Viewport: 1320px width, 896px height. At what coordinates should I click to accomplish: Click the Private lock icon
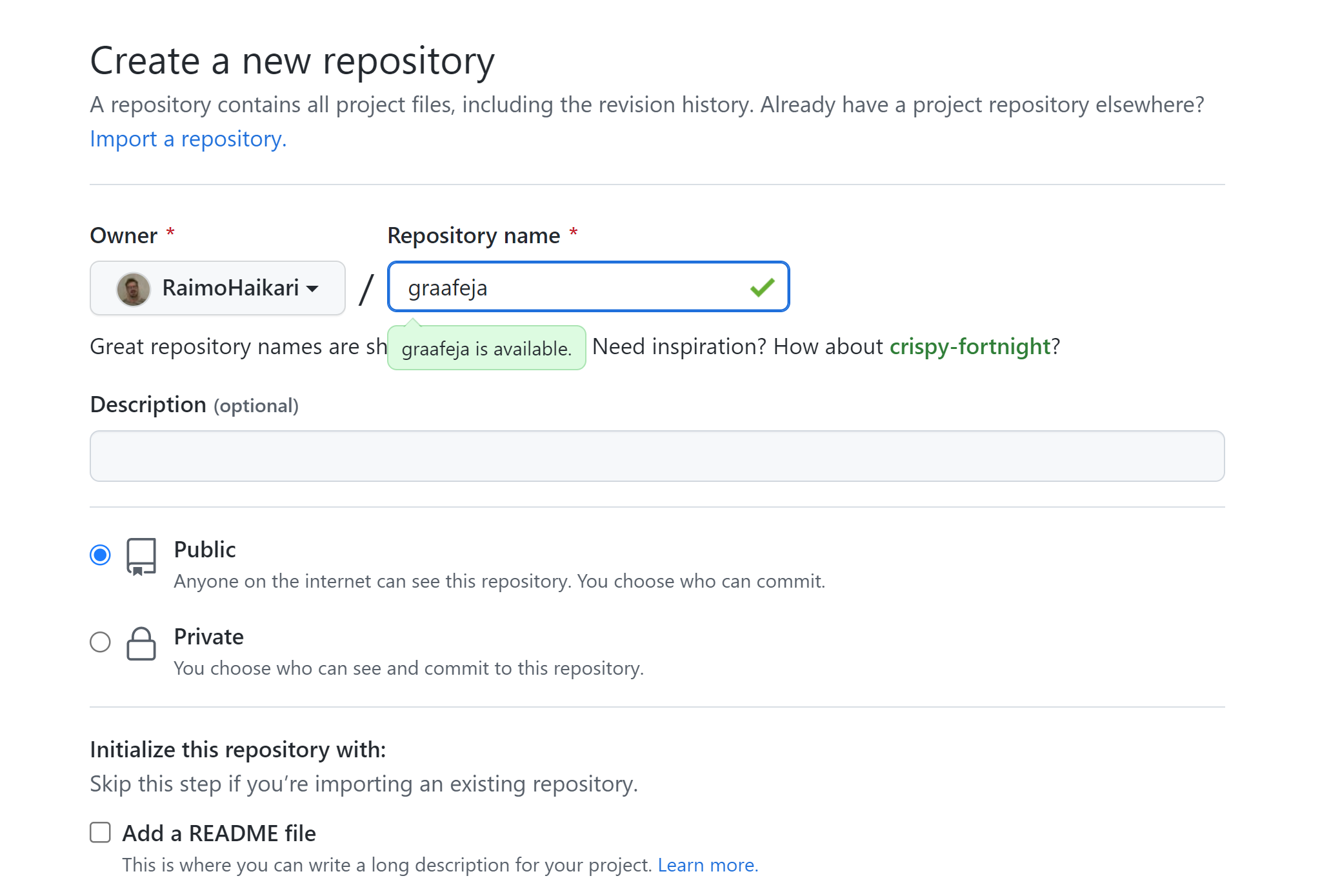[141, 644]
